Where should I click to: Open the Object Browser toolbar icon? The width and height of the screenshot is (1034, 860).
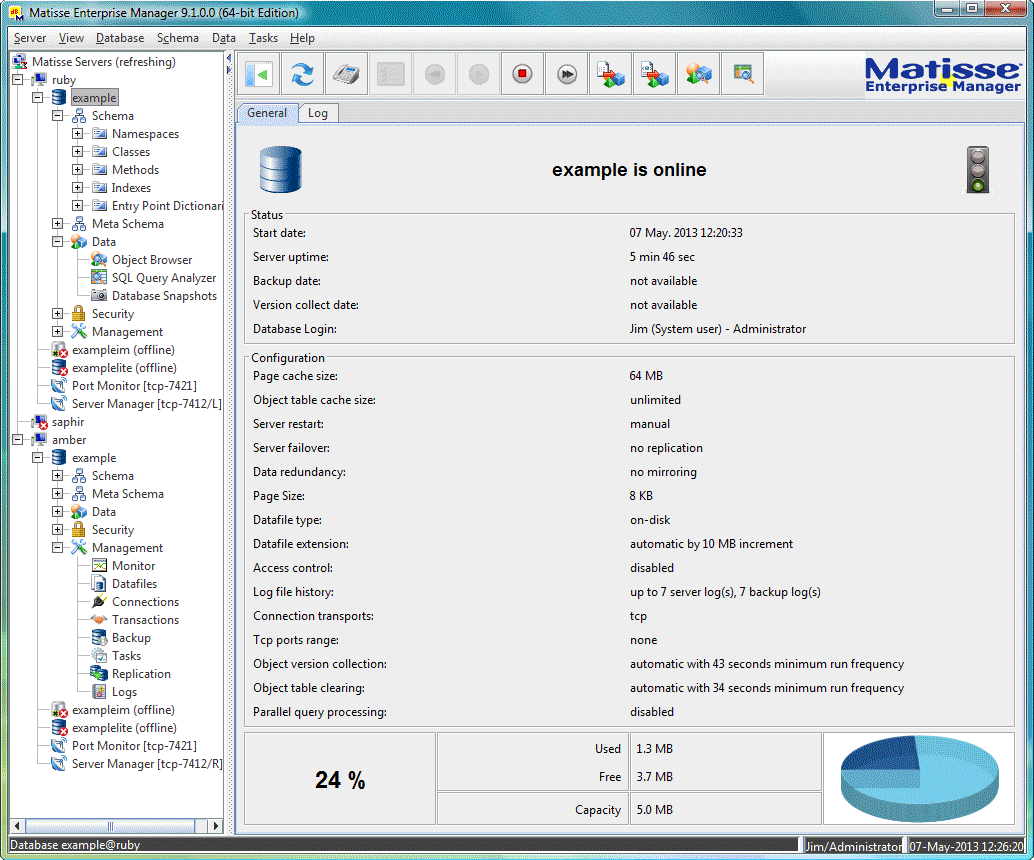698,75
